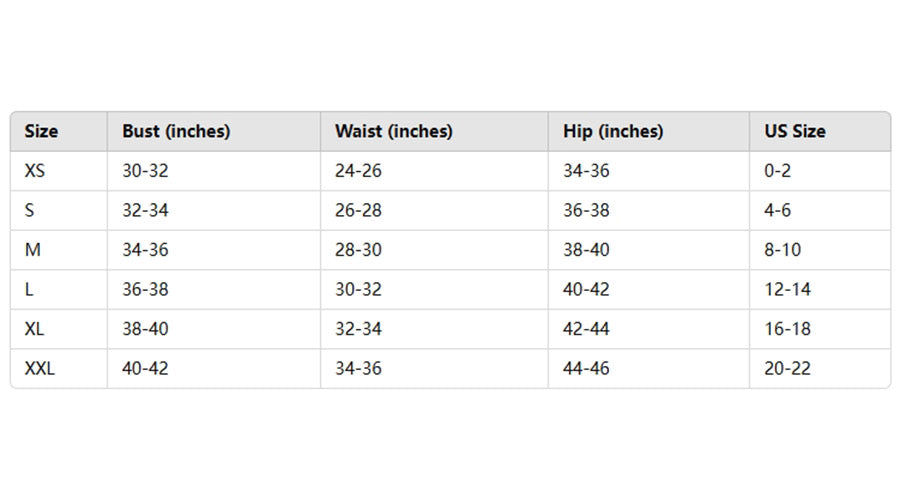Click US size 20-22 cell
The width and height of the screenshot is (900, 500).
tap(787, 369)
